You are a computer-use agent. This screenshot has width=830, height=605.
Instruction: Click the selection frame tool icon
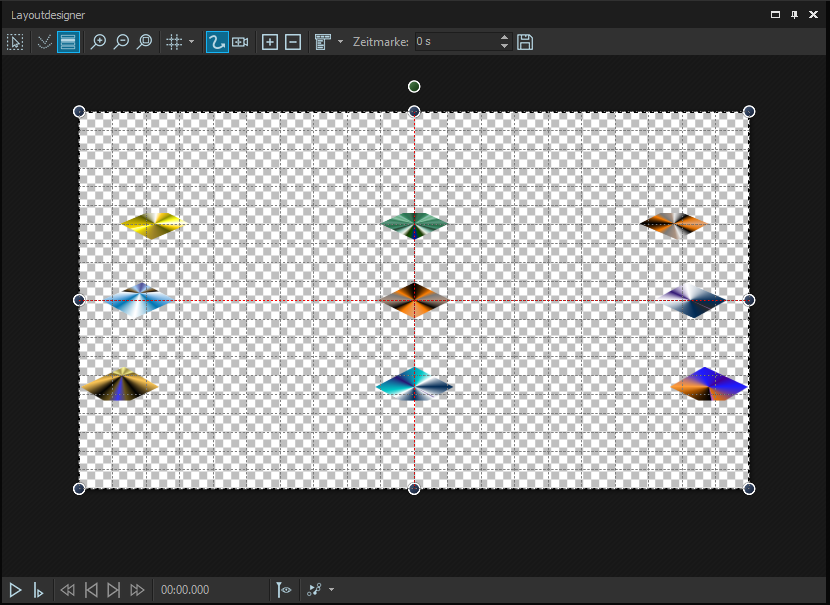tap(15, 42)
